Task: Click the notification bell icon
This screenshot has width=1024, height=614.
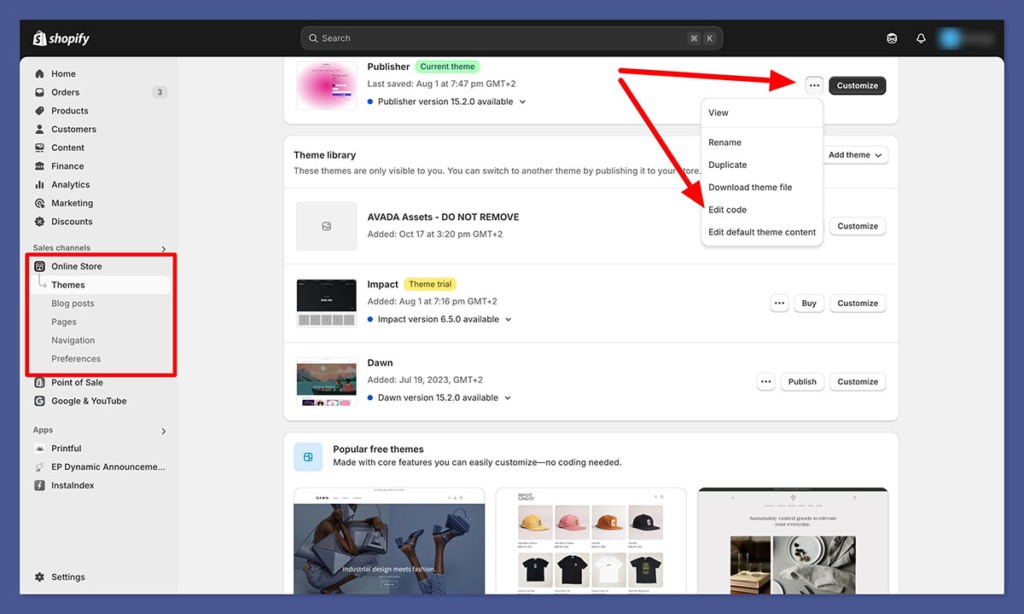Action: pyautogui.click(x=920, y=37)
